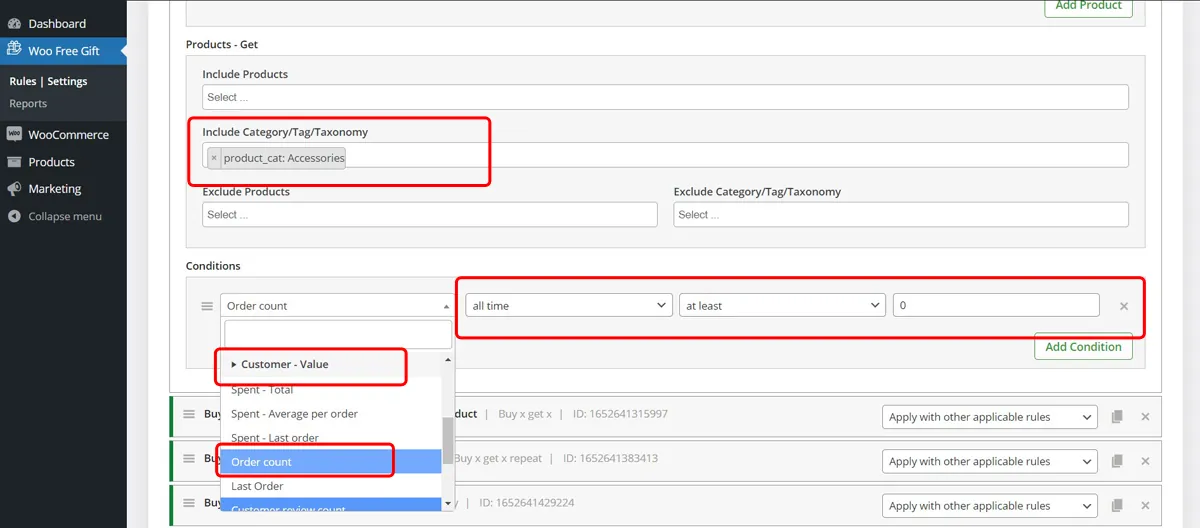Image resolution: width=1200 pixels, height=528 pixels.
Task: Click the order count value field
Action: [x=996, y=305]
